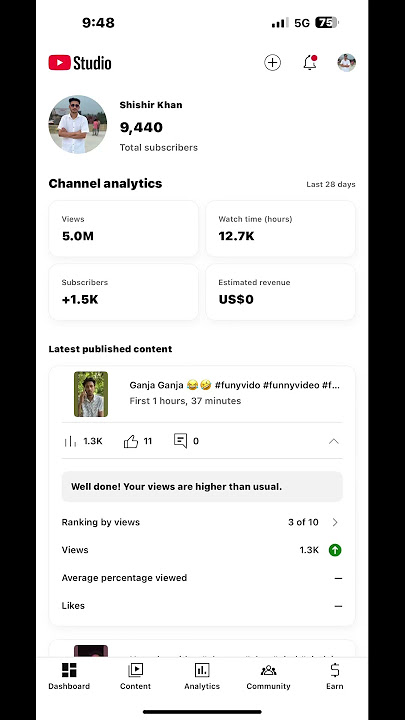Tap the views bar chart icon
Viewport: 405px width, 720px height.
[x=70, y=442]
